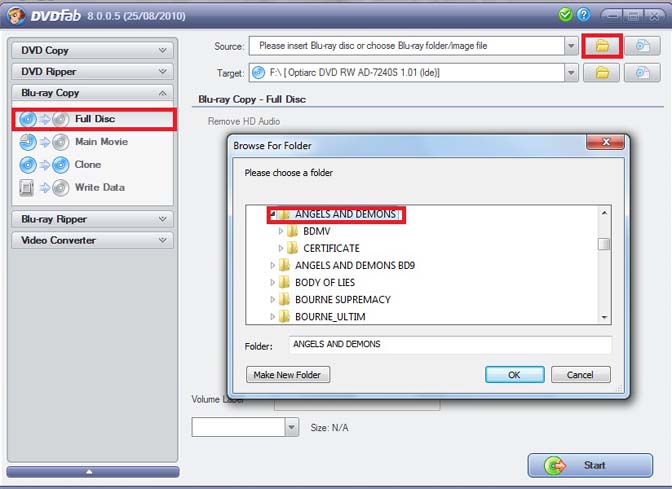Click the Source path field

(x=406, y=46)
